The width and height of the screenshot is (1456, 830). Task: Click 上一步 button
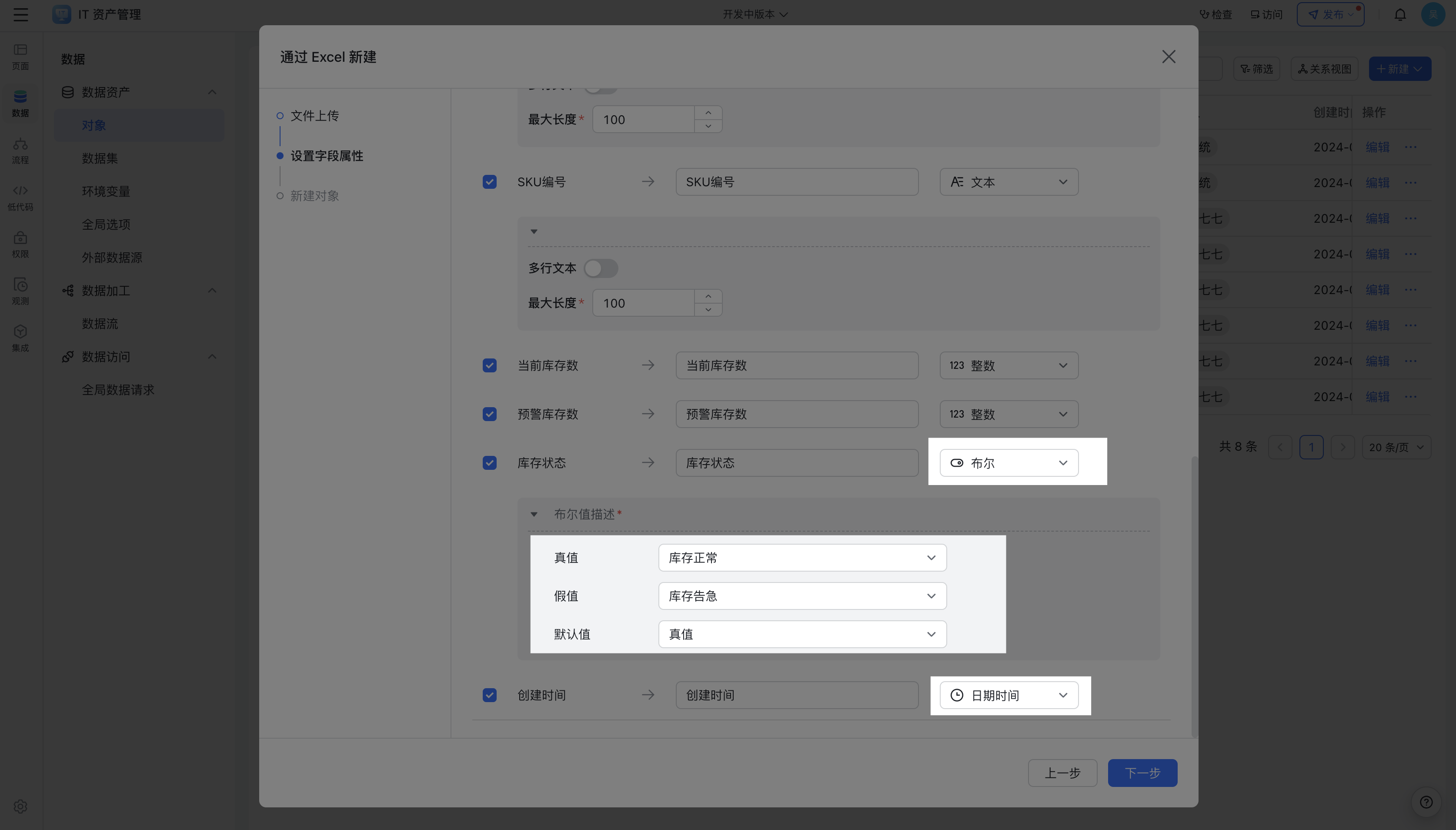(x=1062, y=773)
